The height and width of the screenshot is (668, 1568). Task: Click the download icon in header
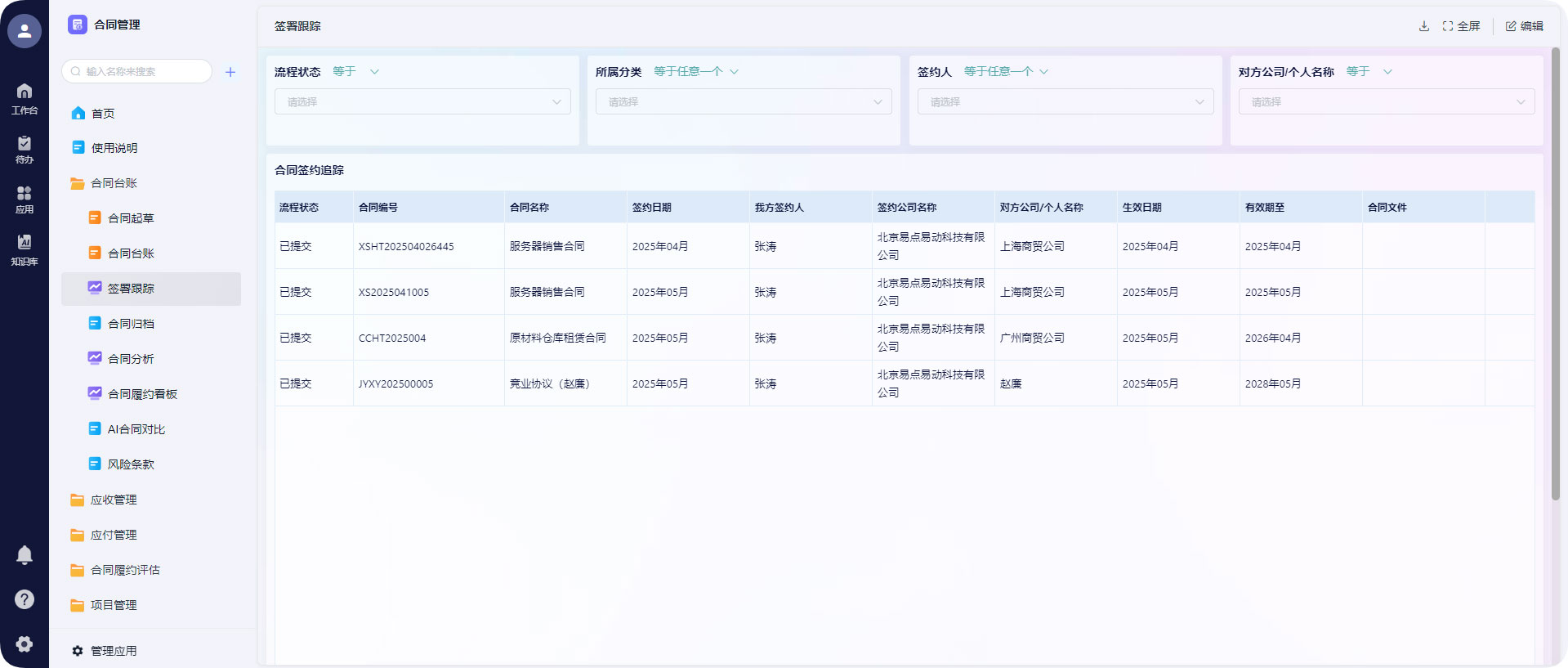pyautogui.click(x=1423, y=26)
